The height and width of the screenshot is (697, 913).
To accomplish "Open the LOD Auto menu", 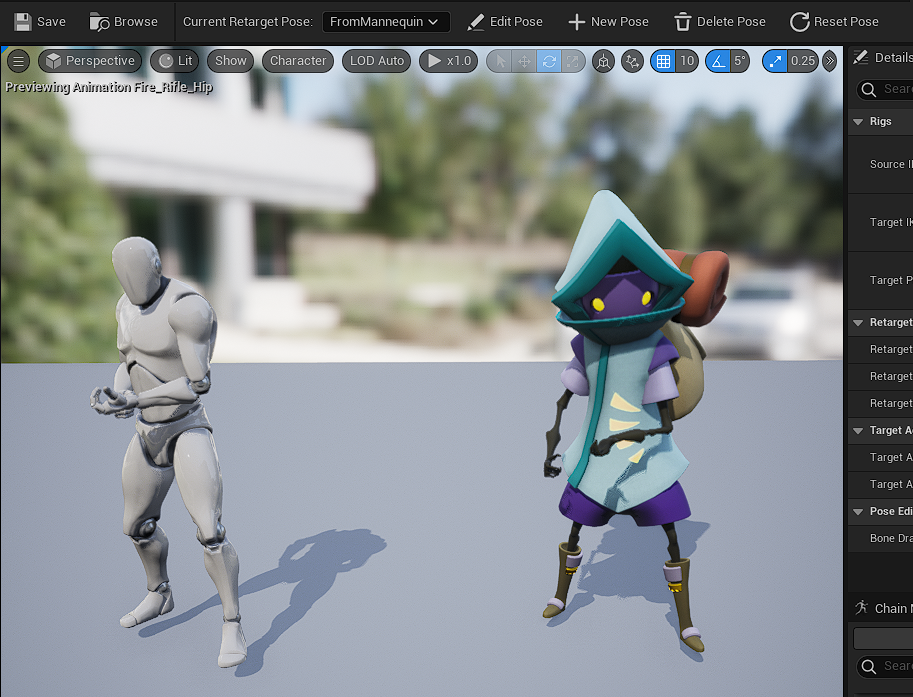I will coord(377,61).
